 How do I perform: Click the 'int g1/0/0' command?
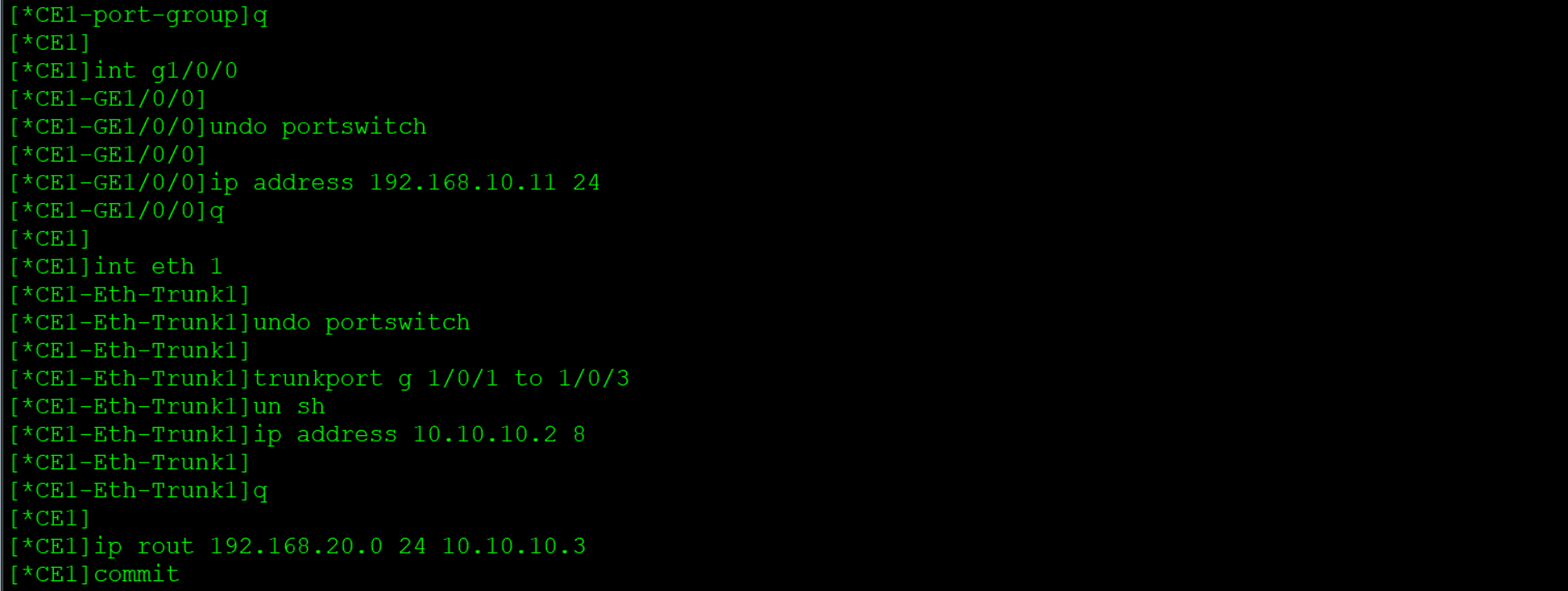(x=166, y=70)
